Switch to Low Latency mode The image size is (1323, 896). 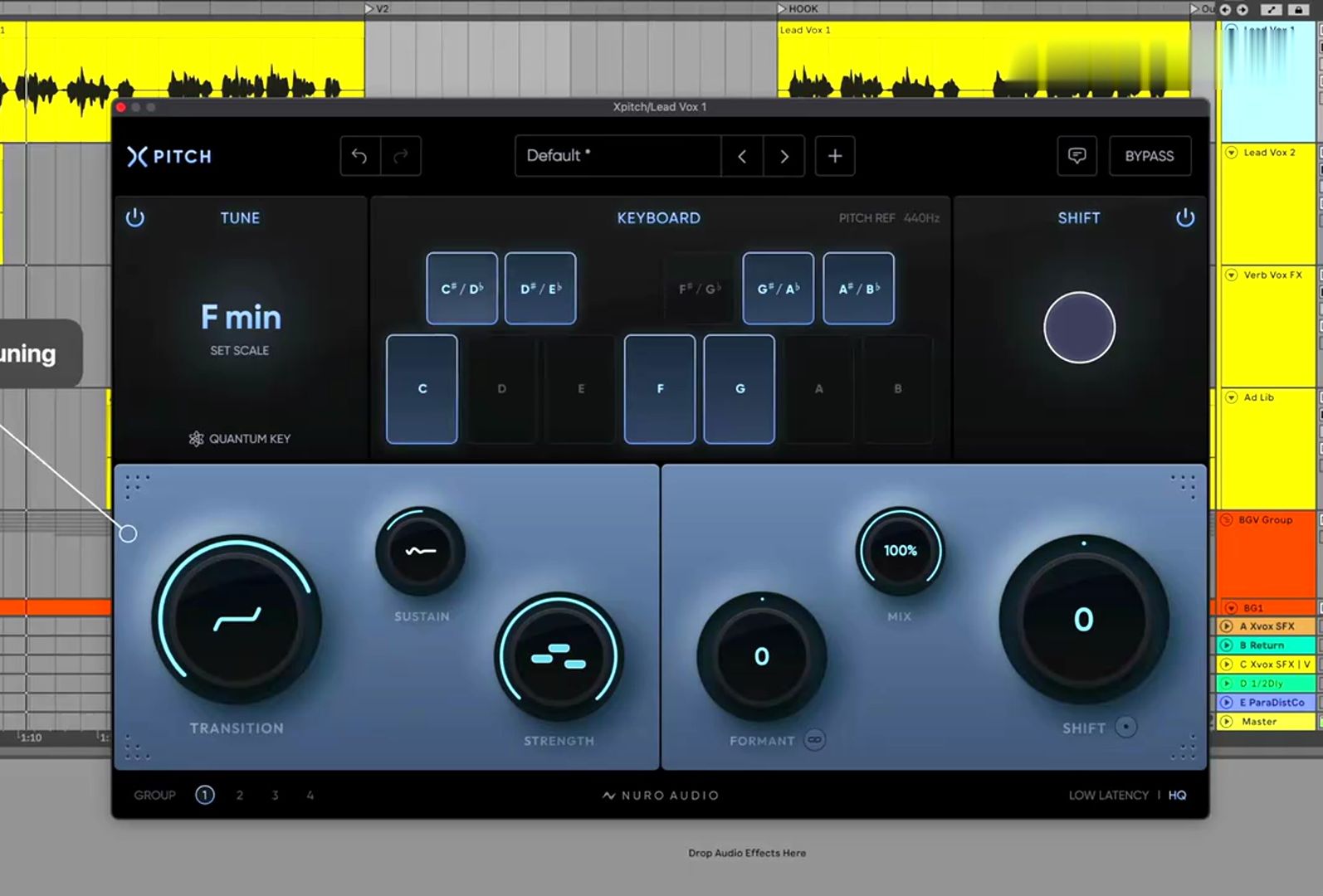coord(1109,795)
